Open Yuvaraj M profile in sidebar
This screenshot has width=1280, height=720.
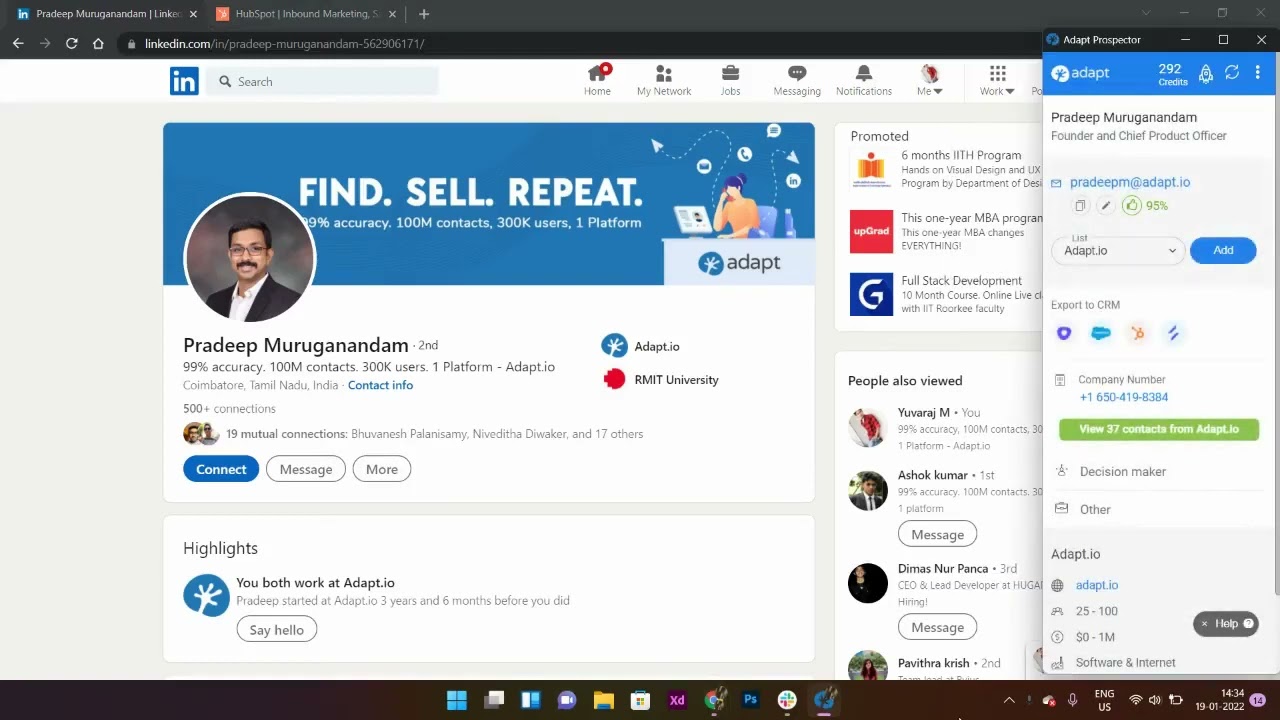pyautogui.click(x=924, y=412)
